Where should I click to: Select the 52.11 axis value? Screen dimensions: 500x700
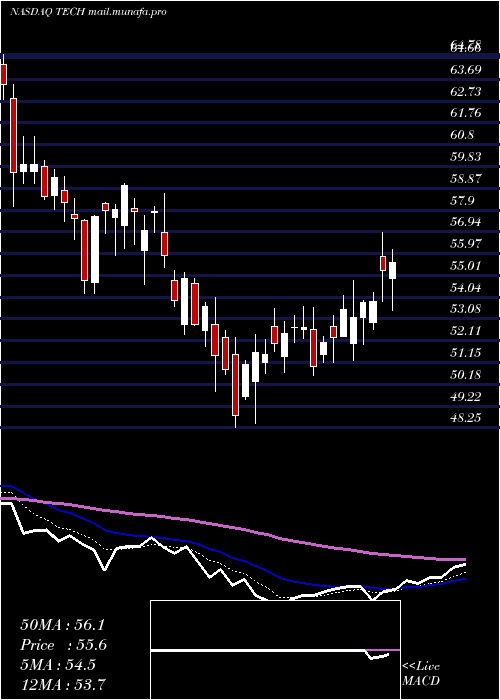coord(466,331)
